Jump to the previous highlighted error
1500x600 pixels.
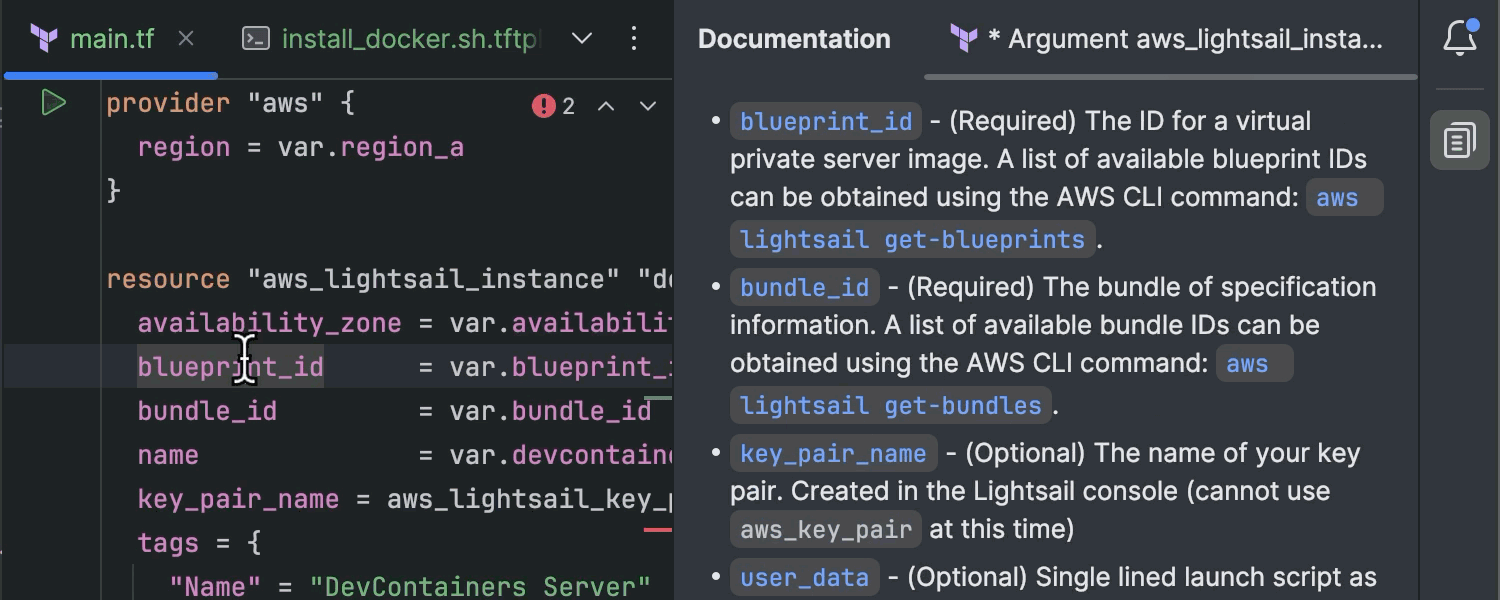coord(606,106)
